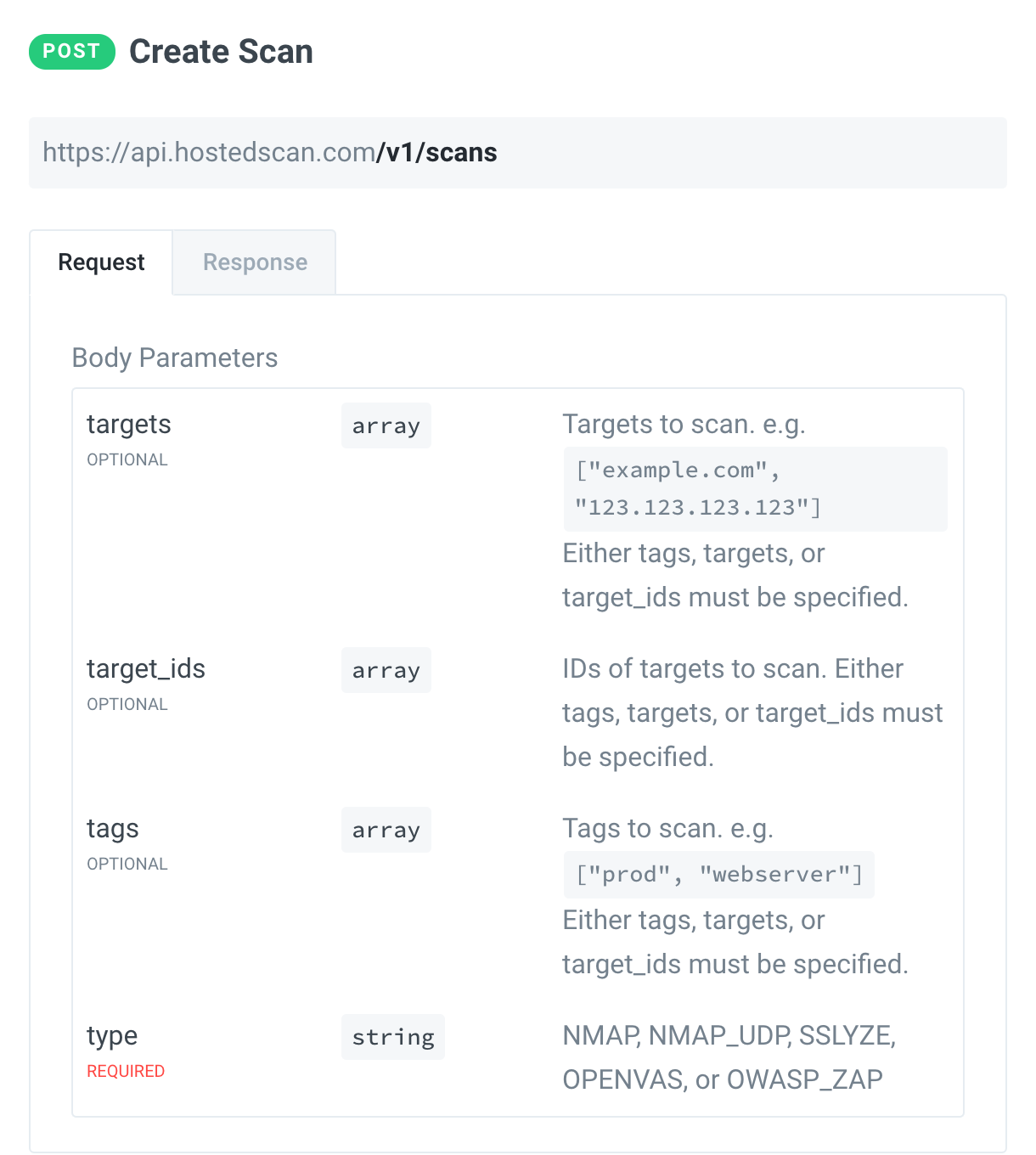Click the OPTIONAL label under targets
Image resolution: width=1036 pixels, height=1155 pixels.
click(x=127, y=459)
